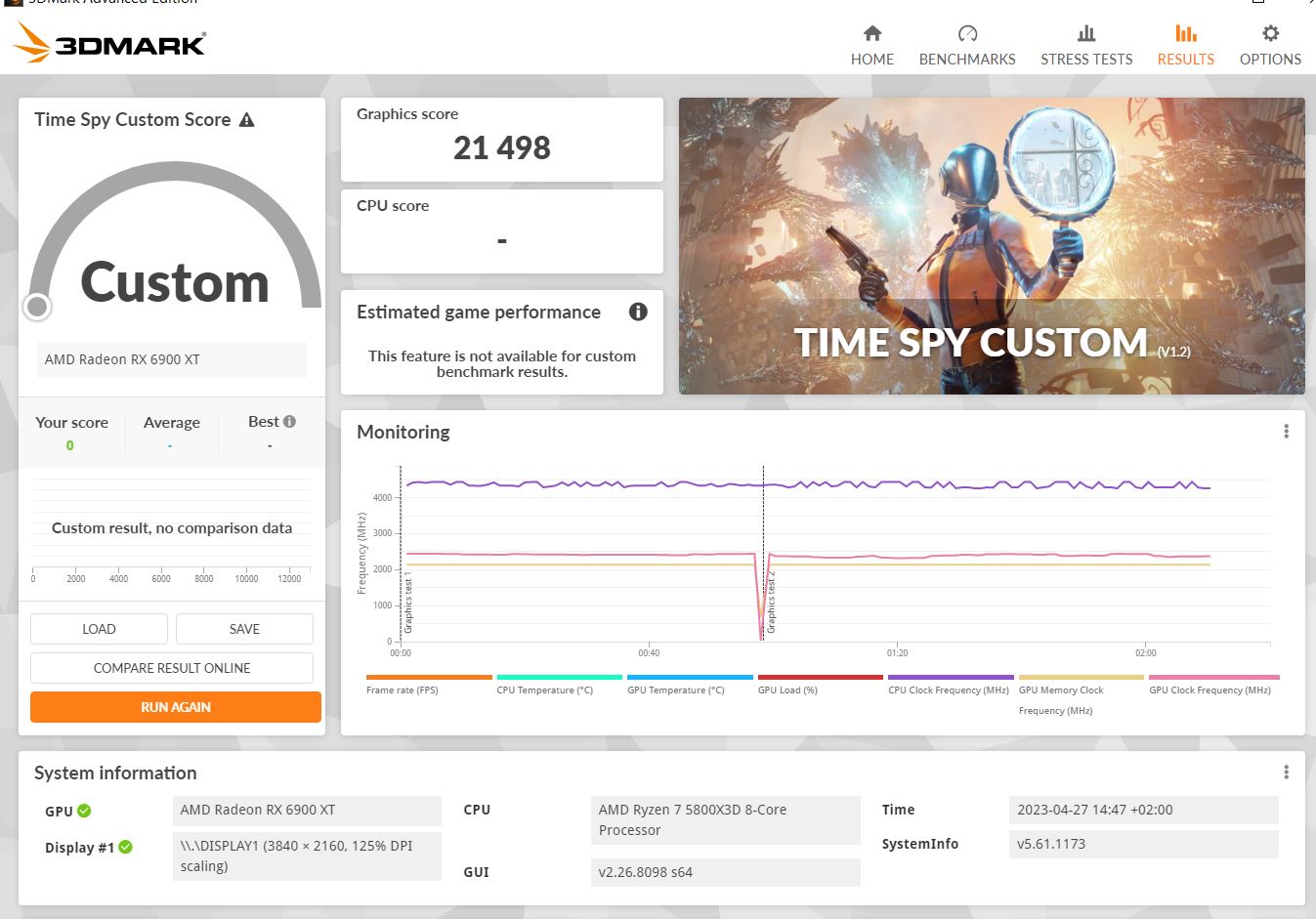Toggle the GPU Load (%) legend entry

click(x=821, y=684)
